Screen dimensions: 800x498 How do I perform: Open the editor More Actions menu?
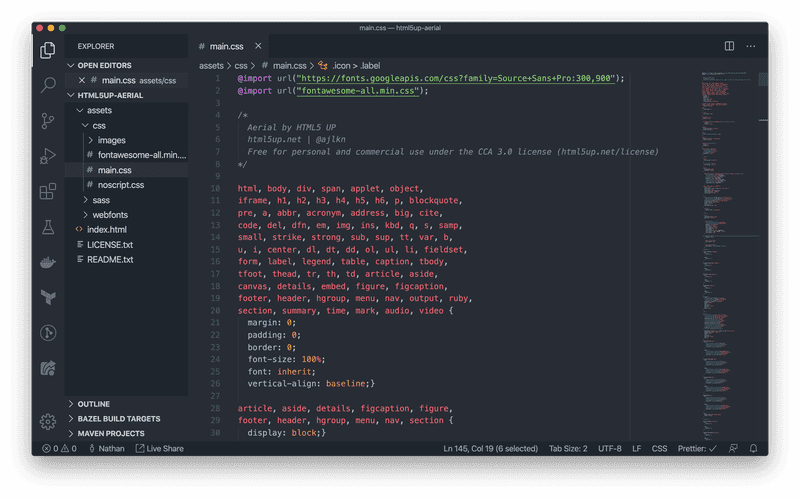pos(752,46)
